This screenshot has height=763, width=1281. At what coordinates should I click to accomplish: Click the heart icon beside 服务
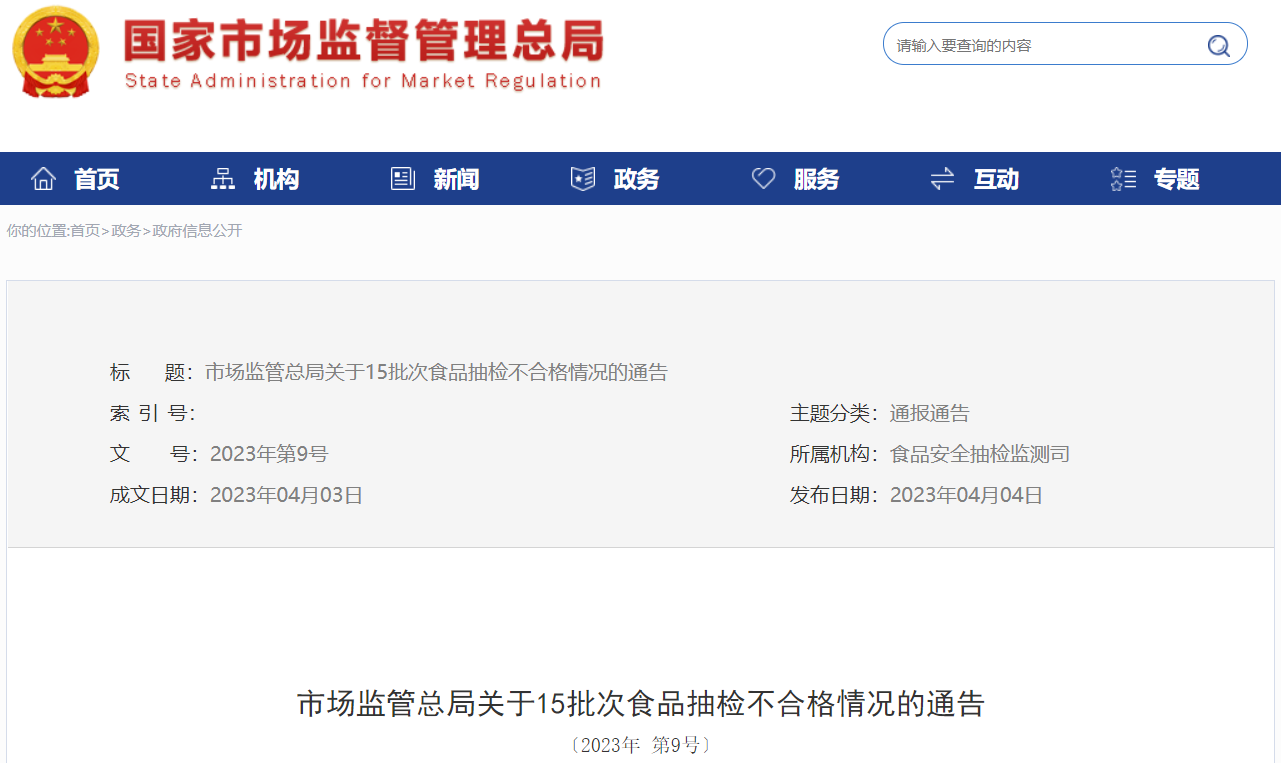tap(763, 179)
